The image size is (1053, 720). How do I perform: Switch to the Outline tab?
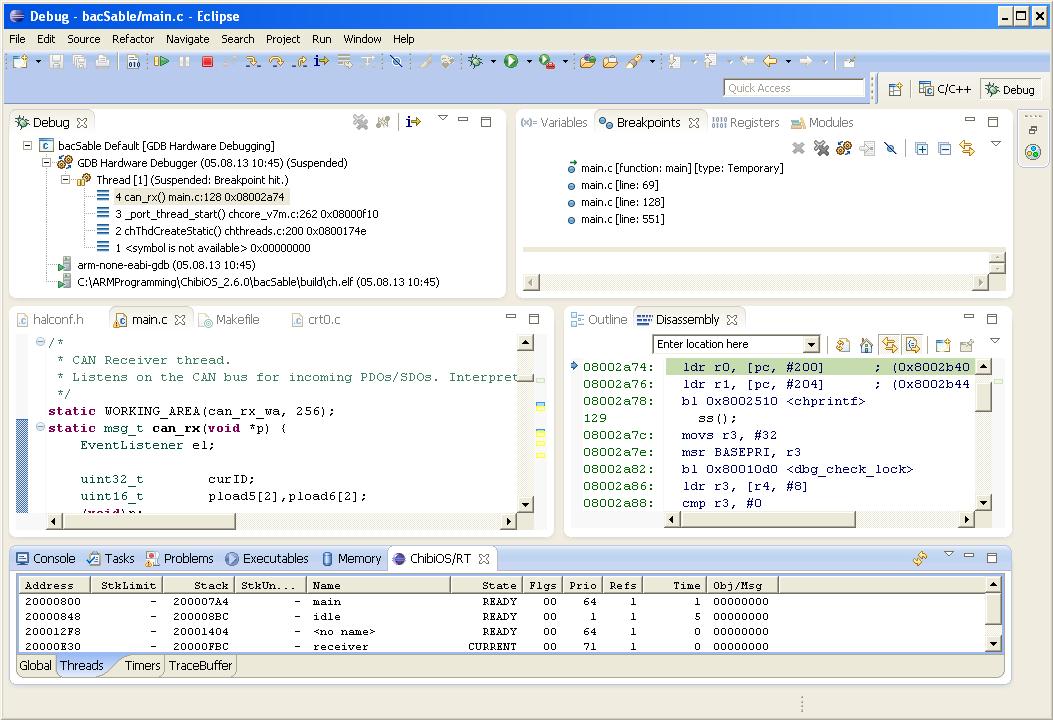599,320
